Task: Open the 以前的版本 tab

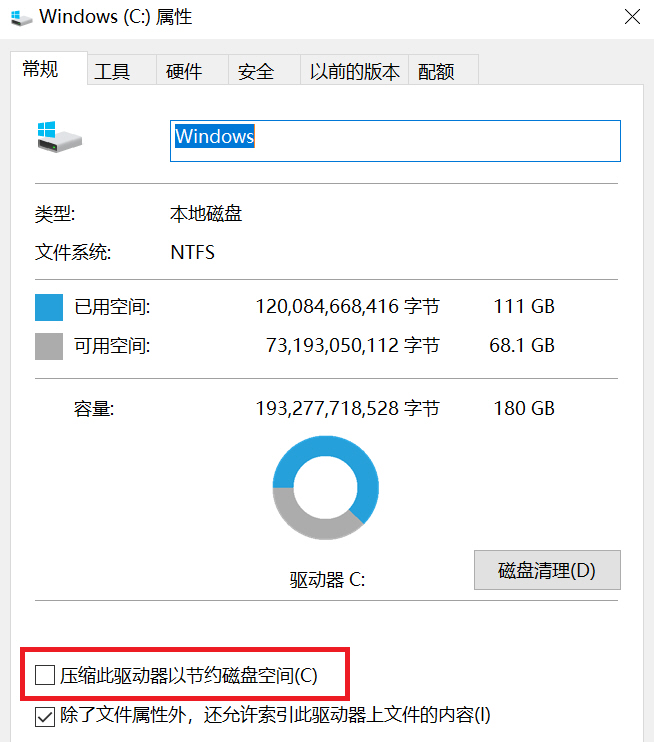Action: tap(354, 71)
